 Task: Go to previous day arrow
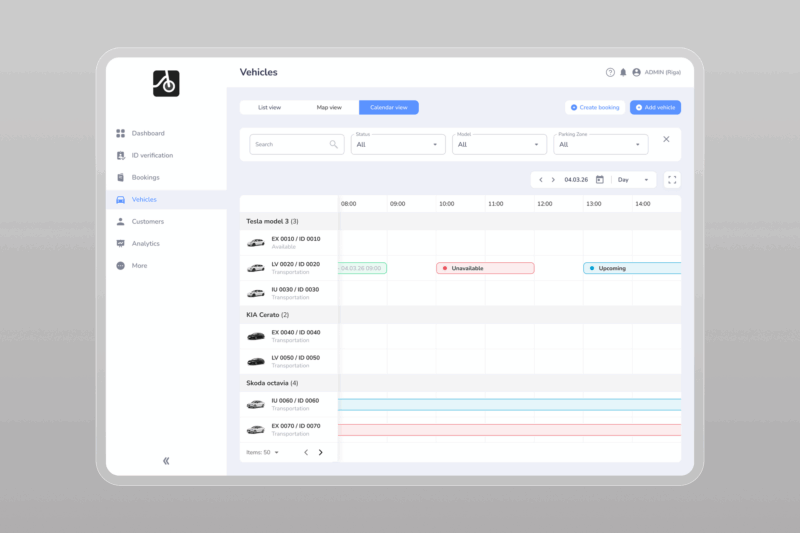[541, 180]
